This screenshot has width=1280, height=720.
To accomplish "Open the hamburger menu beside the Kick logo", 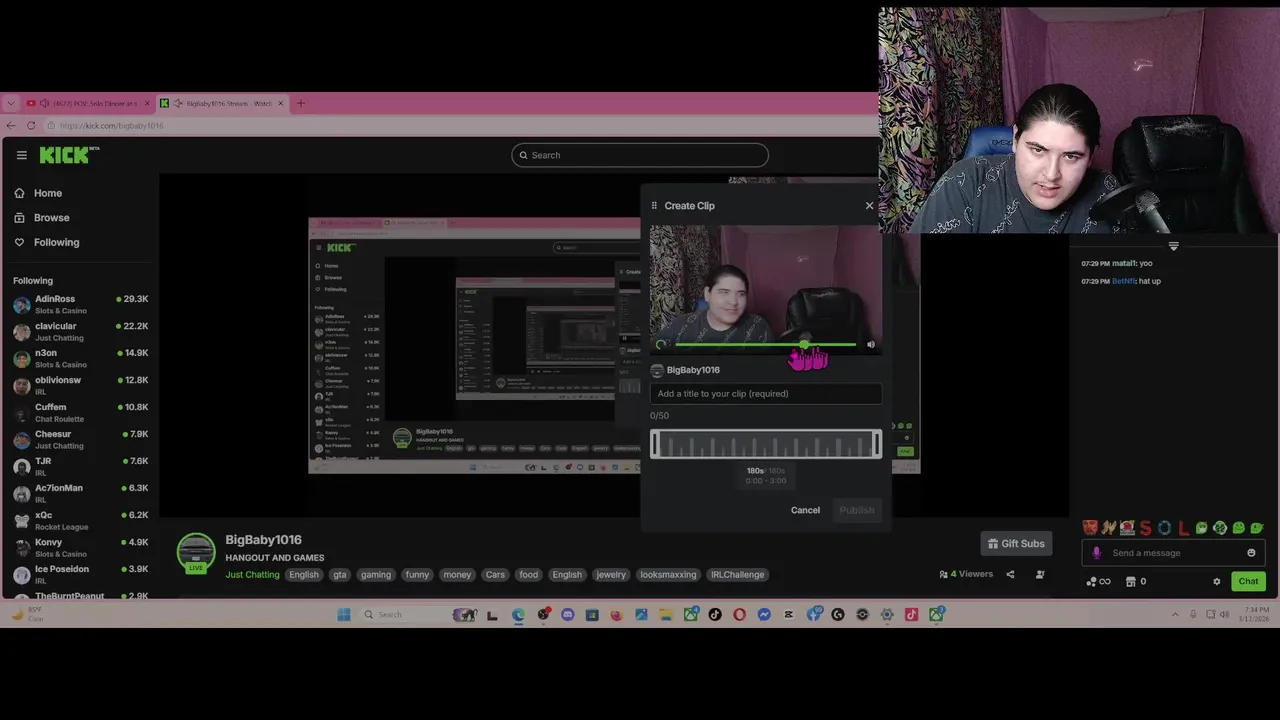I will click(x=21, y=155).
